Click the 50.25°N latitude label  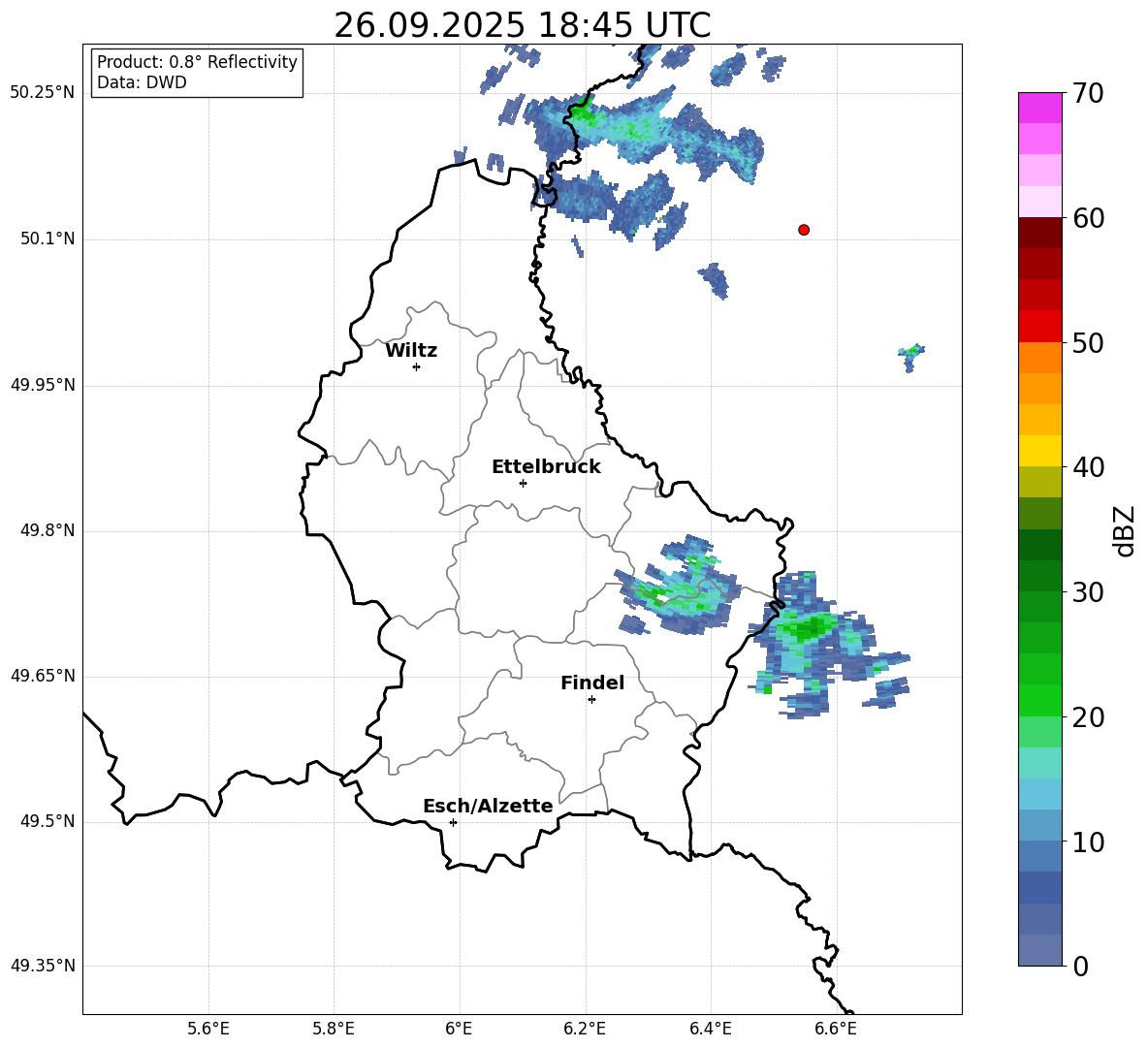[43, 93]
